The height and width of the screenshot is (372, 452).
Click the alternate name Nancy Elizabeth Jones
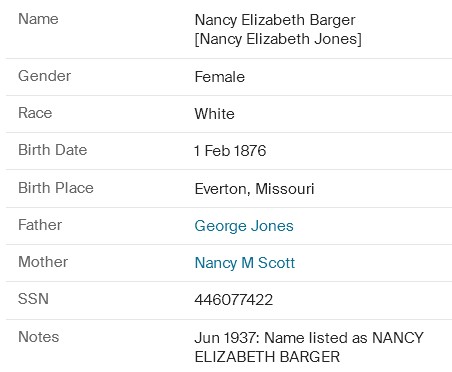coord(278,39)
